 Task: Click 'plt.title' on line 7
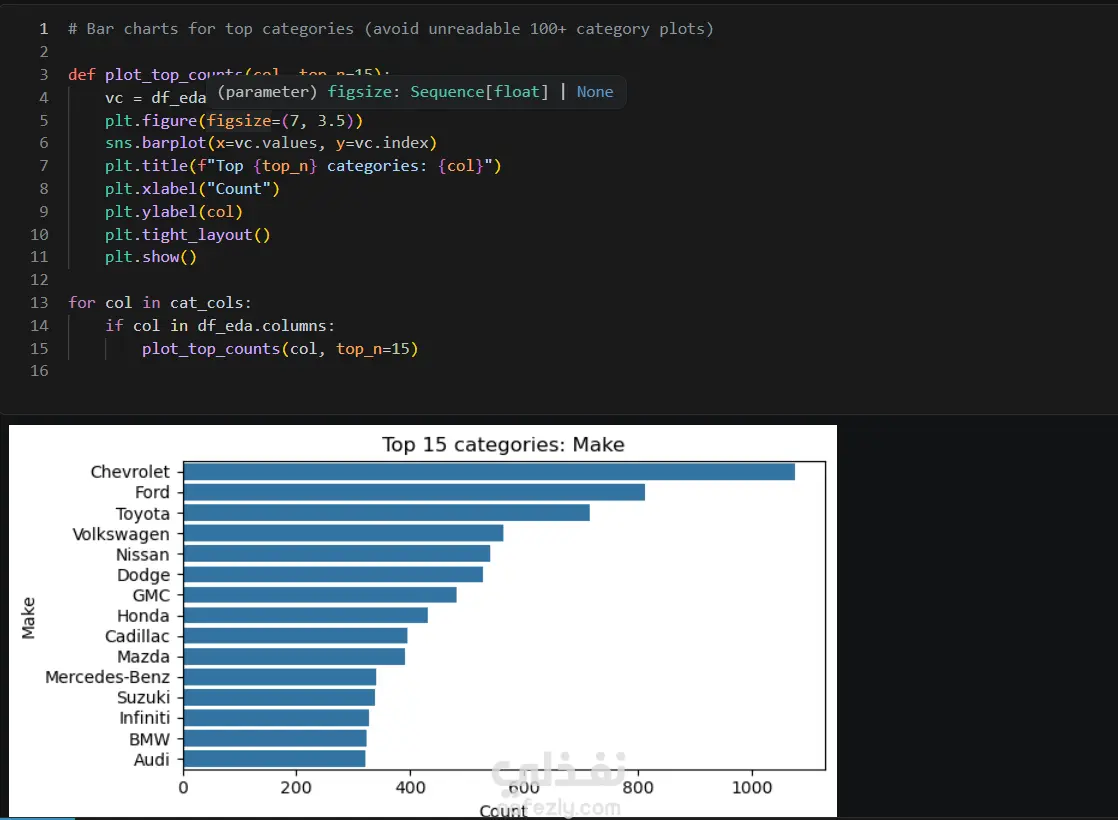[x=147, y=166]
